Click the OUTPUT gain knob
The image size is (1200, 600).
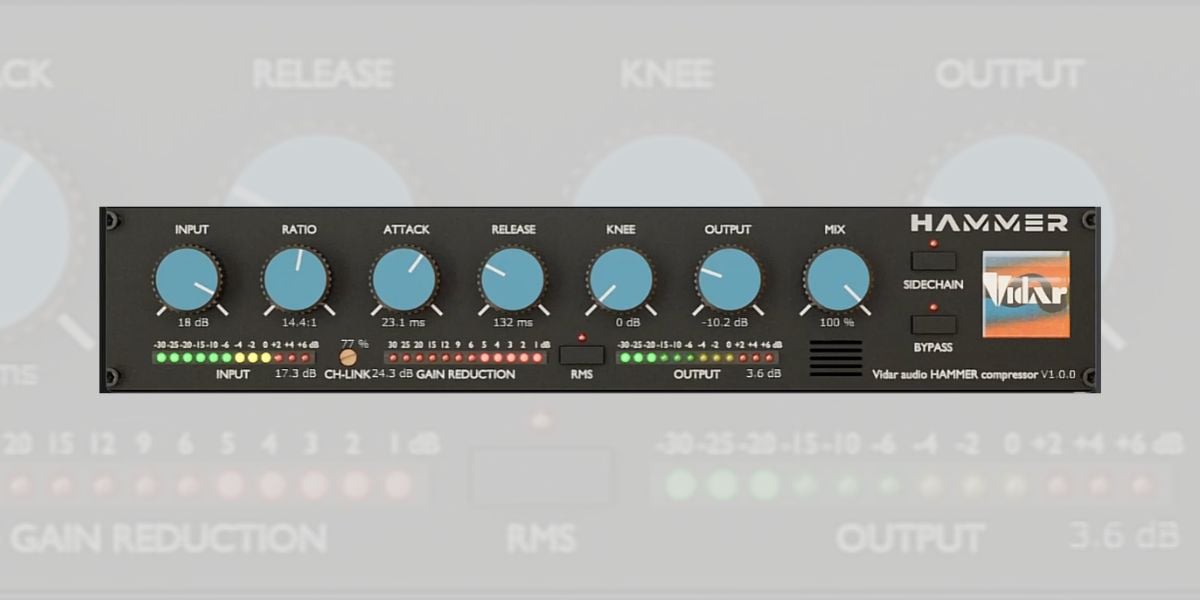[728, 279]
